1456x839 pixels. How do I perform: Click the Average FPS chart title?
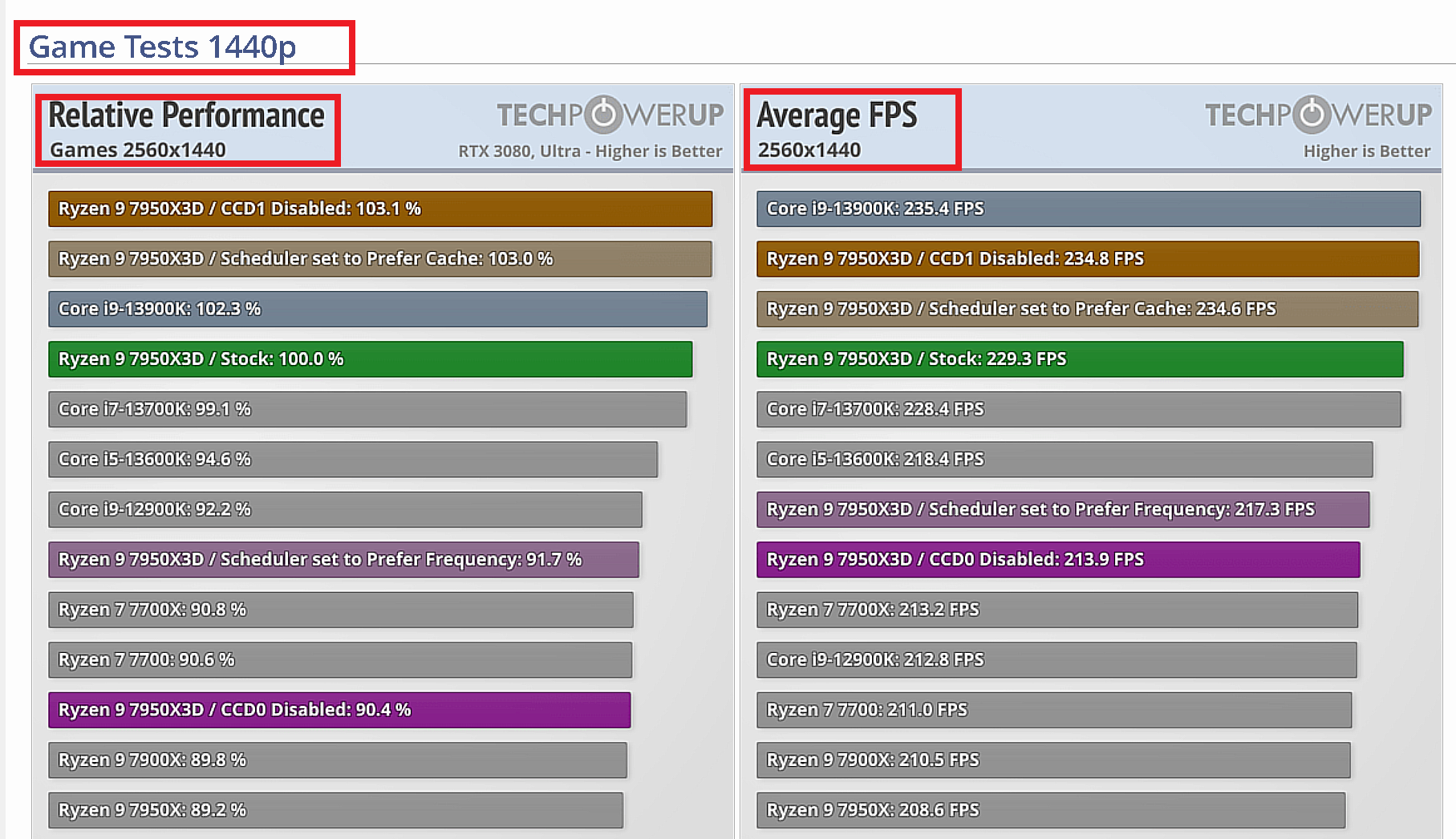tap(837, 116)
